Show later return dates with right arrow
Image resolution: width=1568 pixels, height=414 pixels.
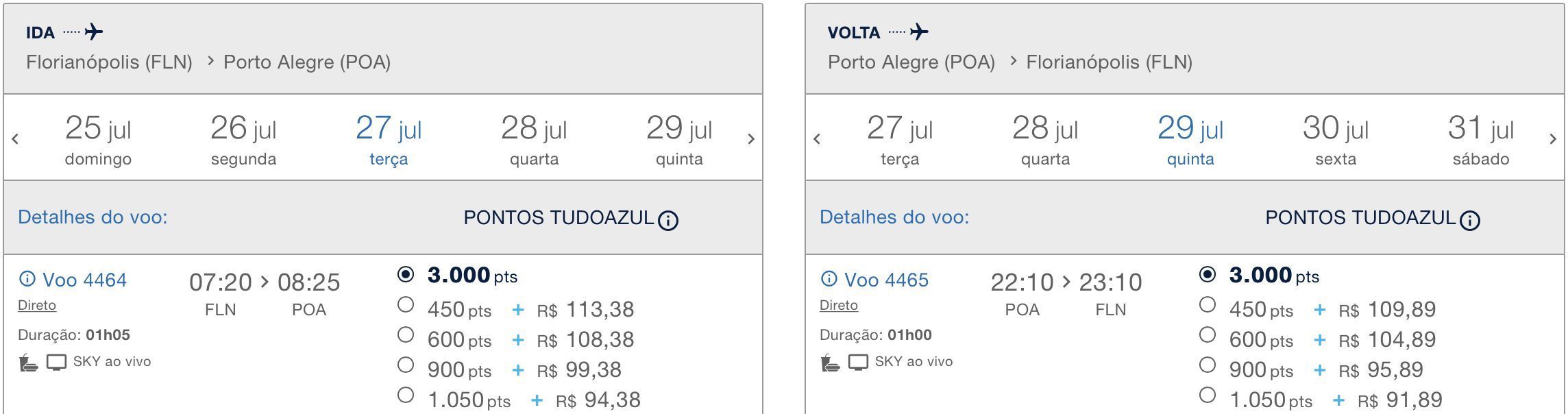(x=1553, y=139)
